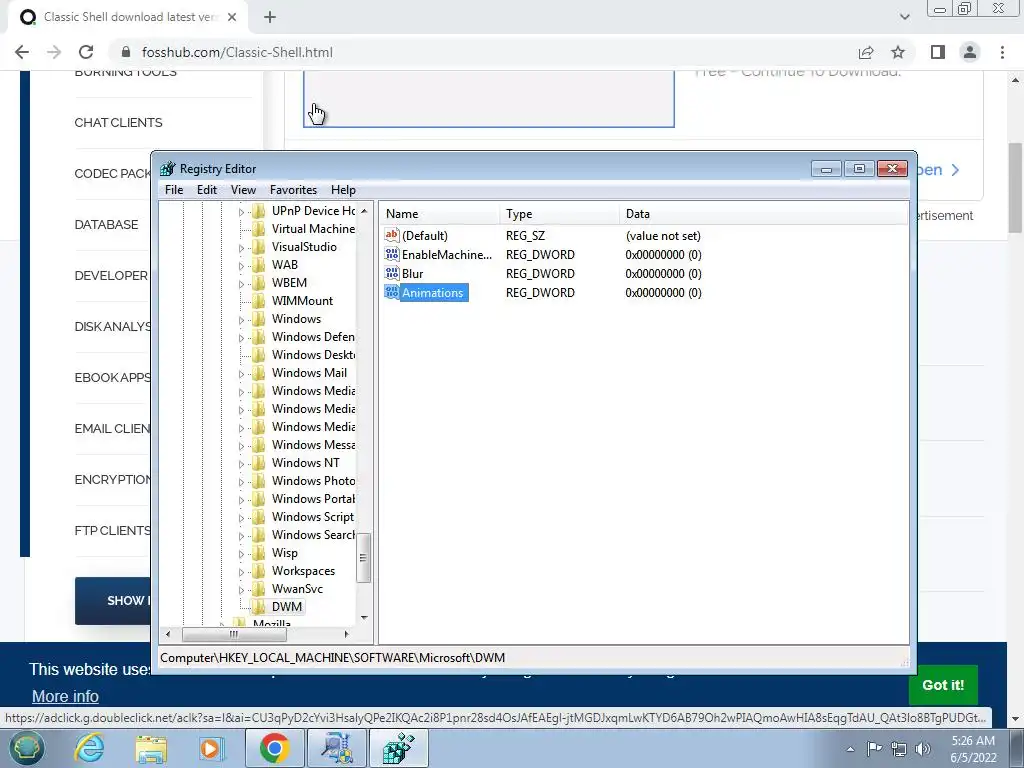Select the Classic Shell browser tab

128,17
